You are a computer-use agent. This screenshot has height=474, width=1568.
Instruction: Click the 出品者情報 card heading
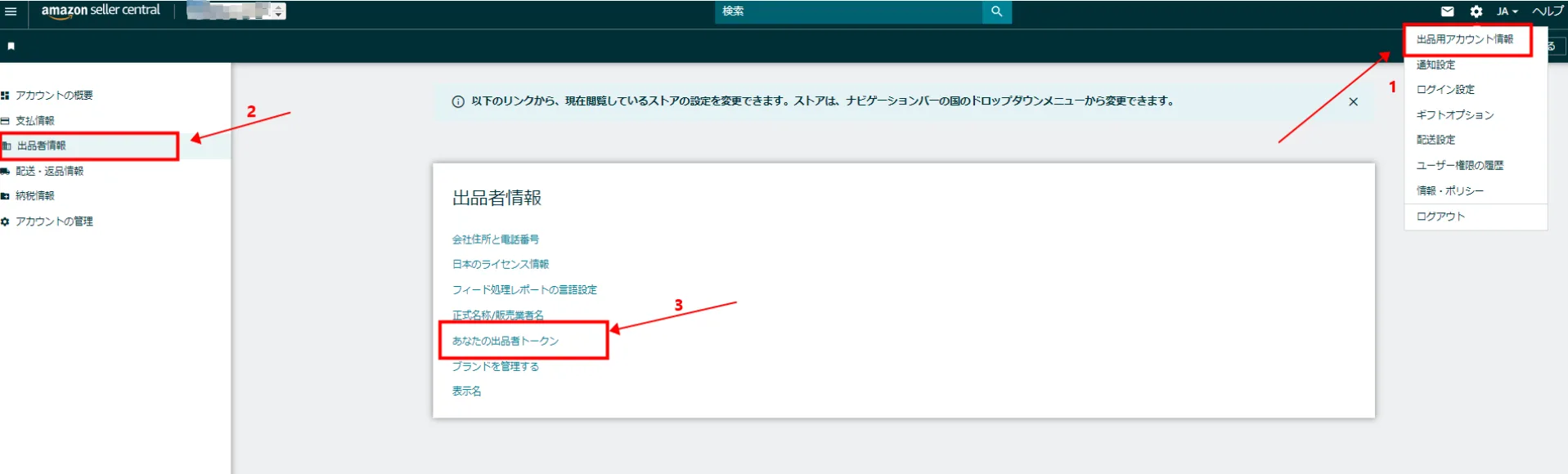click(497, 198)
